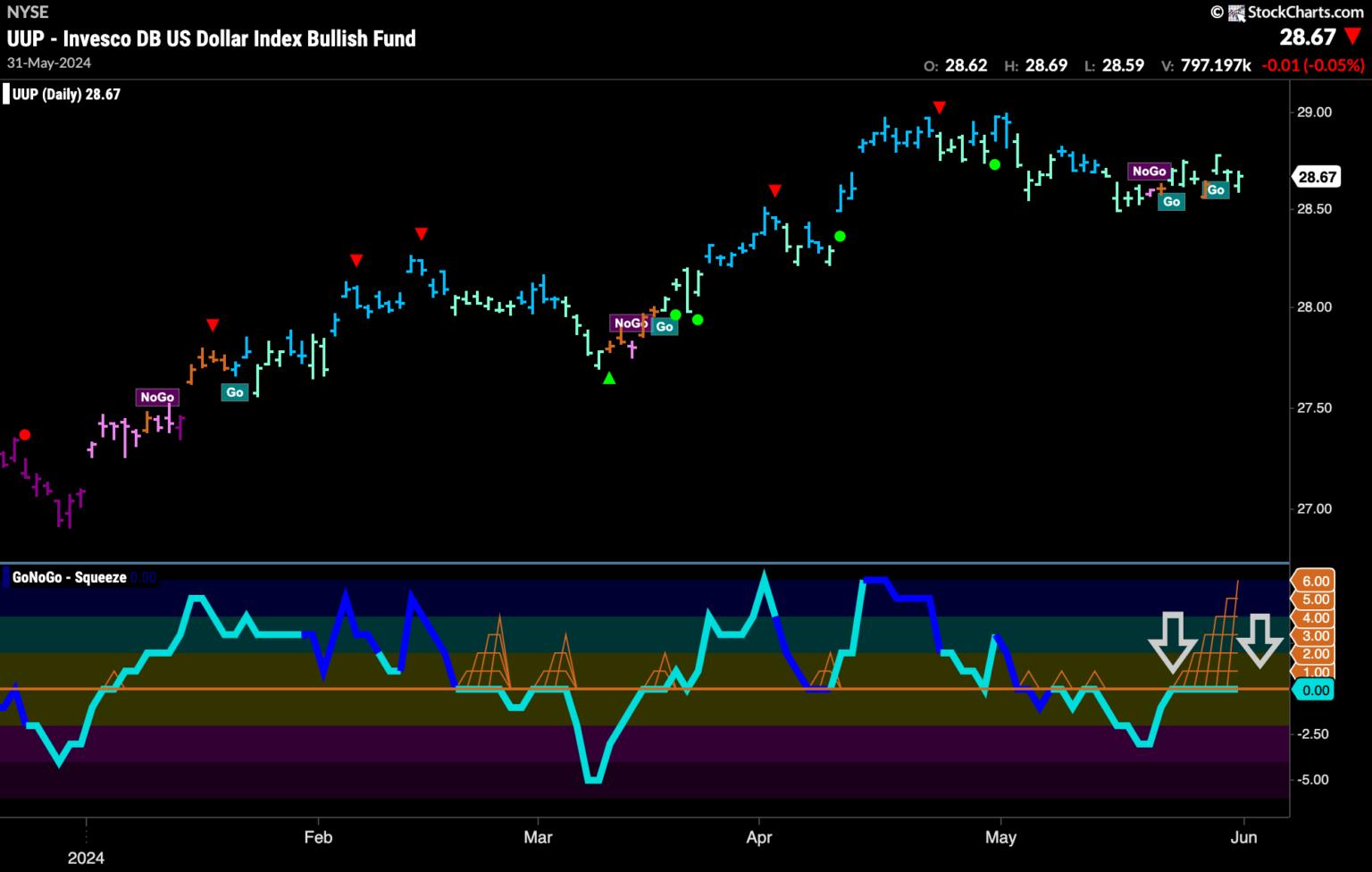
Task: Click the red down-arrow beside the 28.67 header price
Action: pyautogui.click(x=1353, y=38)
